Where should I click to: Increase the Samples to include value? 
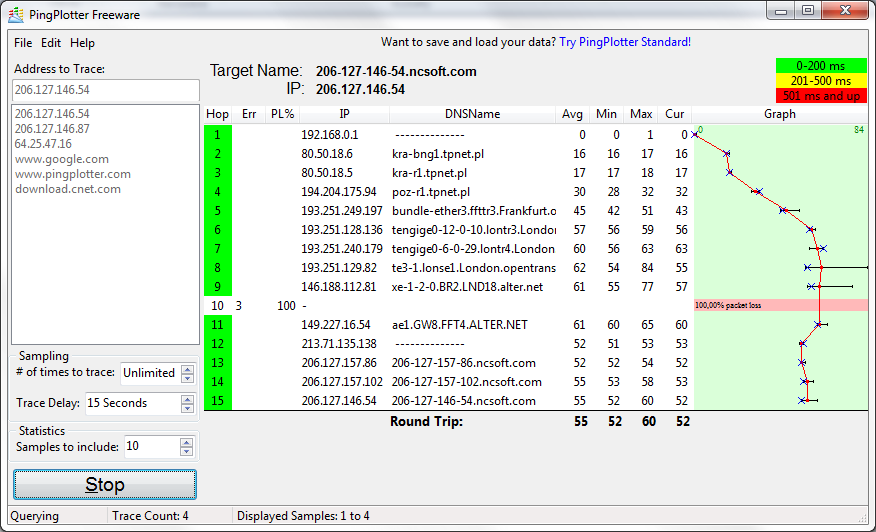point(187,443)
